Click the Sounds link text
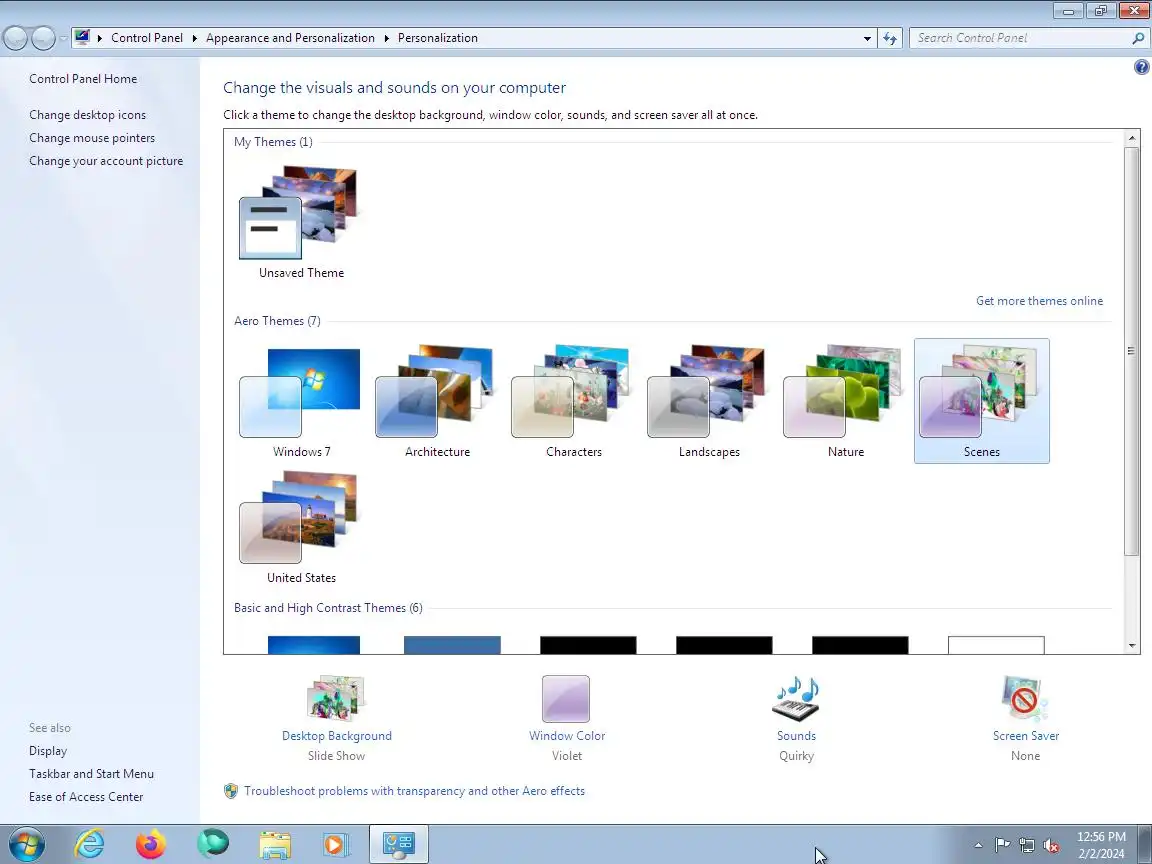This screenshot has width=1152, height=864. tap(796, 735)
